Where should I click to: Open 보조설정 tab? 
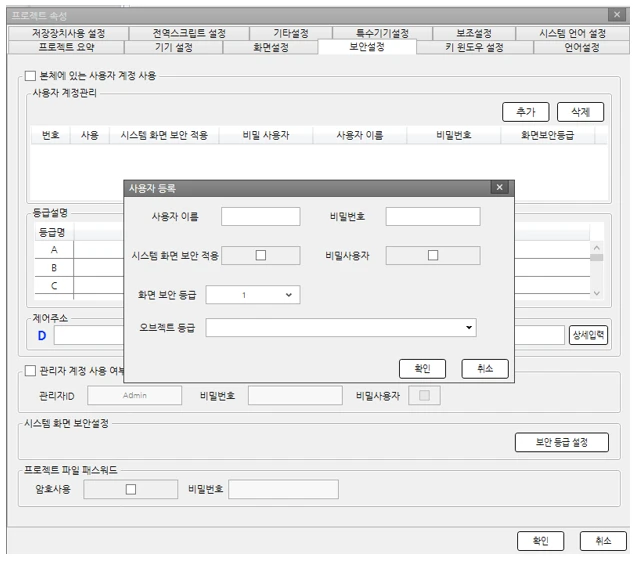[474, 33]
